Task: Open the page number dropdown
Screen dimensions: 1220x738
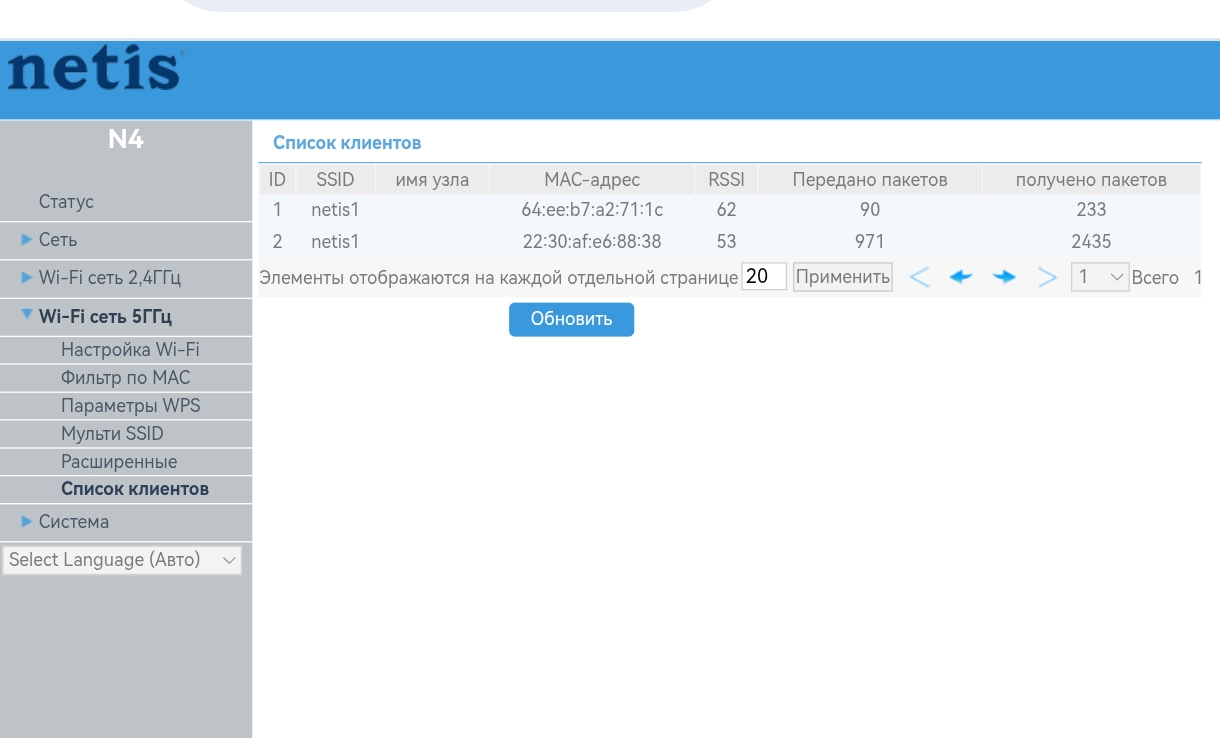Action: 1099,277
